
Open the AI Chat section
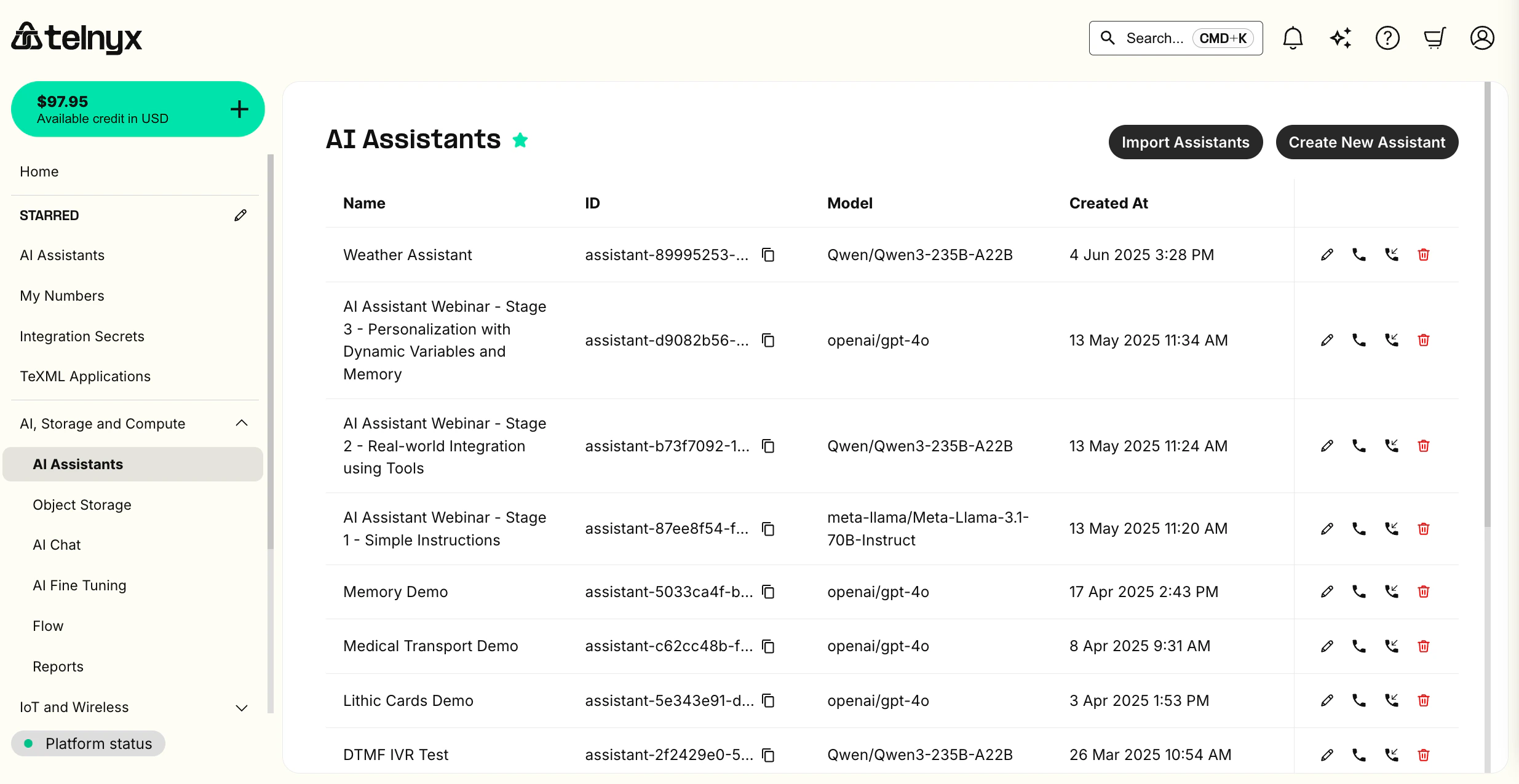(56, 544)
